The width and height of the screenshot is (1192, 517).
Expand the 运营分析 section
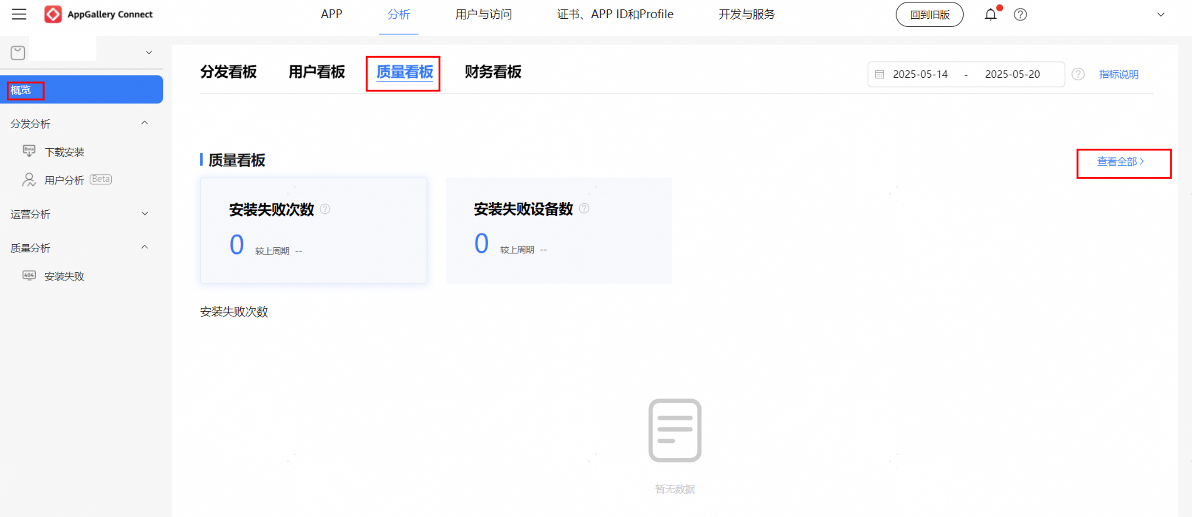[145, 214]
